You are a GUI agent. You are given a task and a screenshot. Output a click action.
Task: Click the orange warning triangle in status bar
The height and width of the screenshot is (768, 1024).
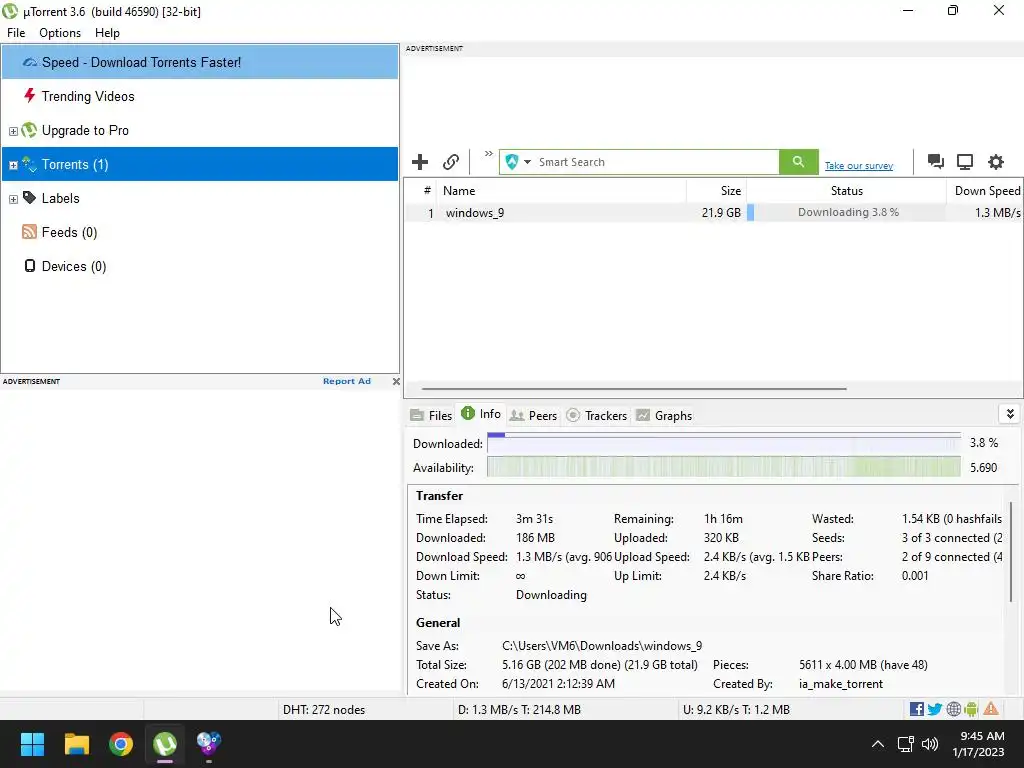[991, 709]
